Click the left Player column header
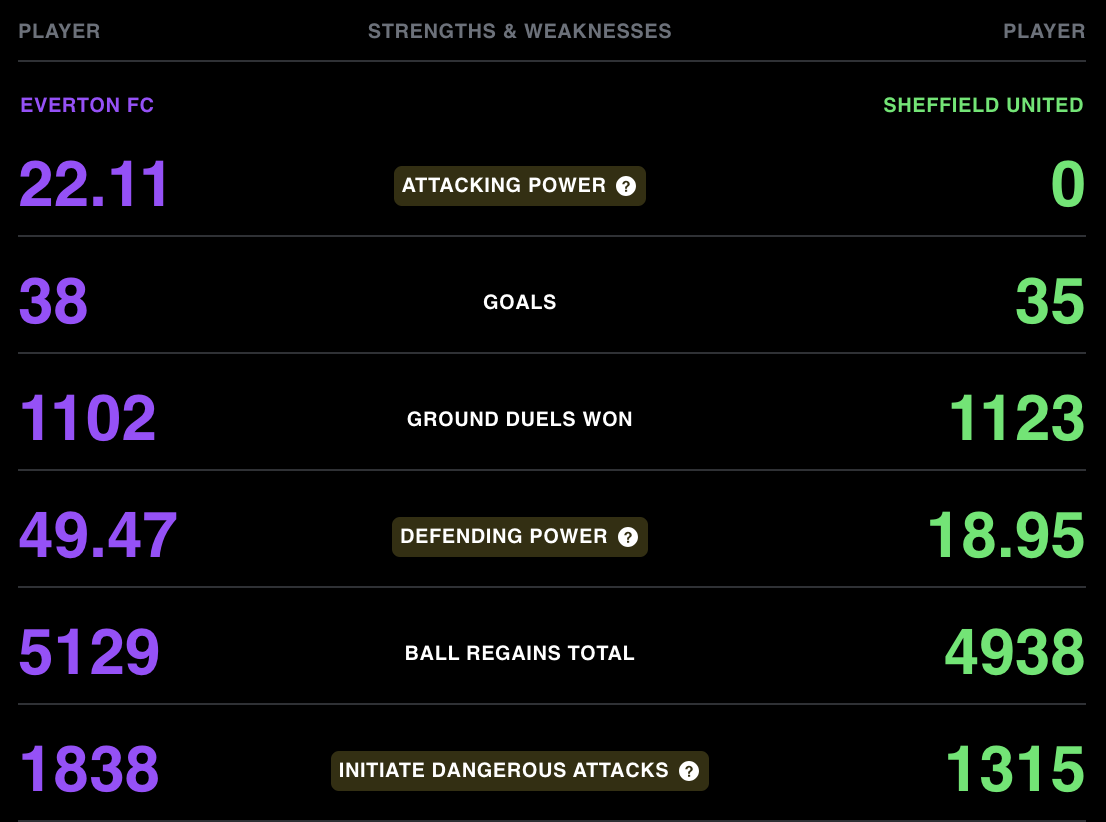 tap(59, 31)
